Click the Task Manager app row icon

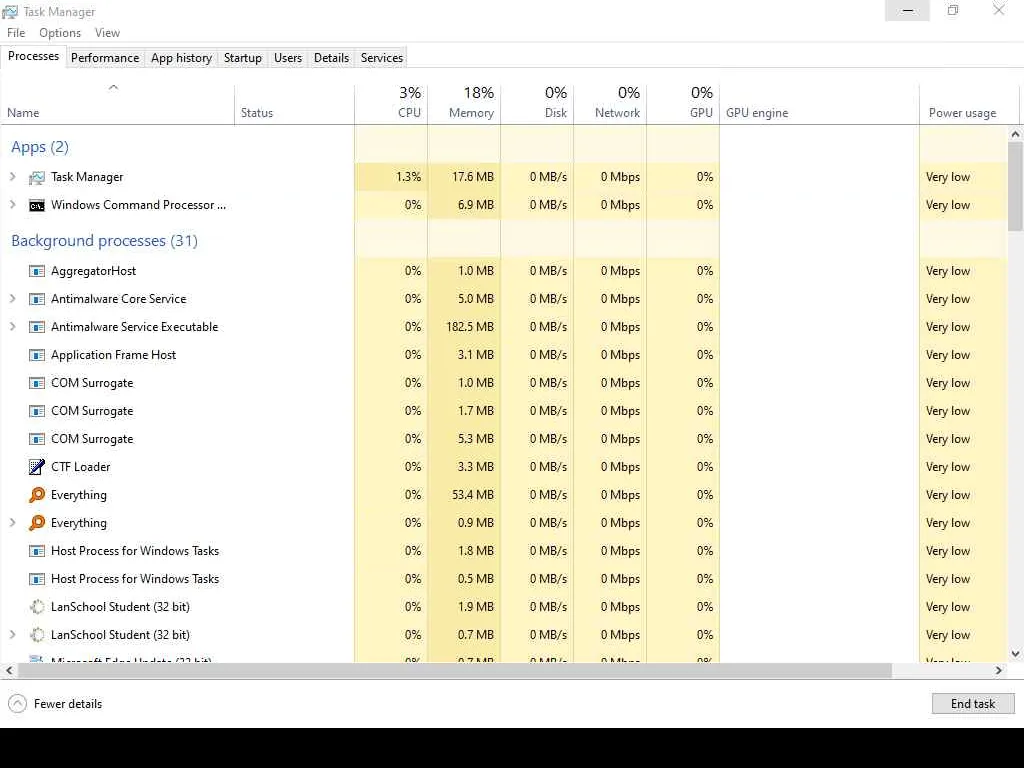point(37,177)
